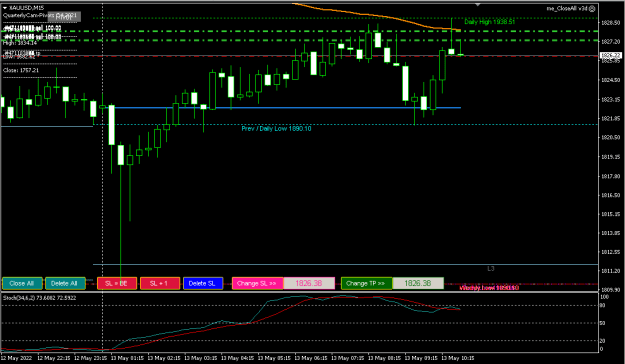Select the Prev / Daily Low label
The width and height of the screenshot is (625, 364).
[276, 129]
